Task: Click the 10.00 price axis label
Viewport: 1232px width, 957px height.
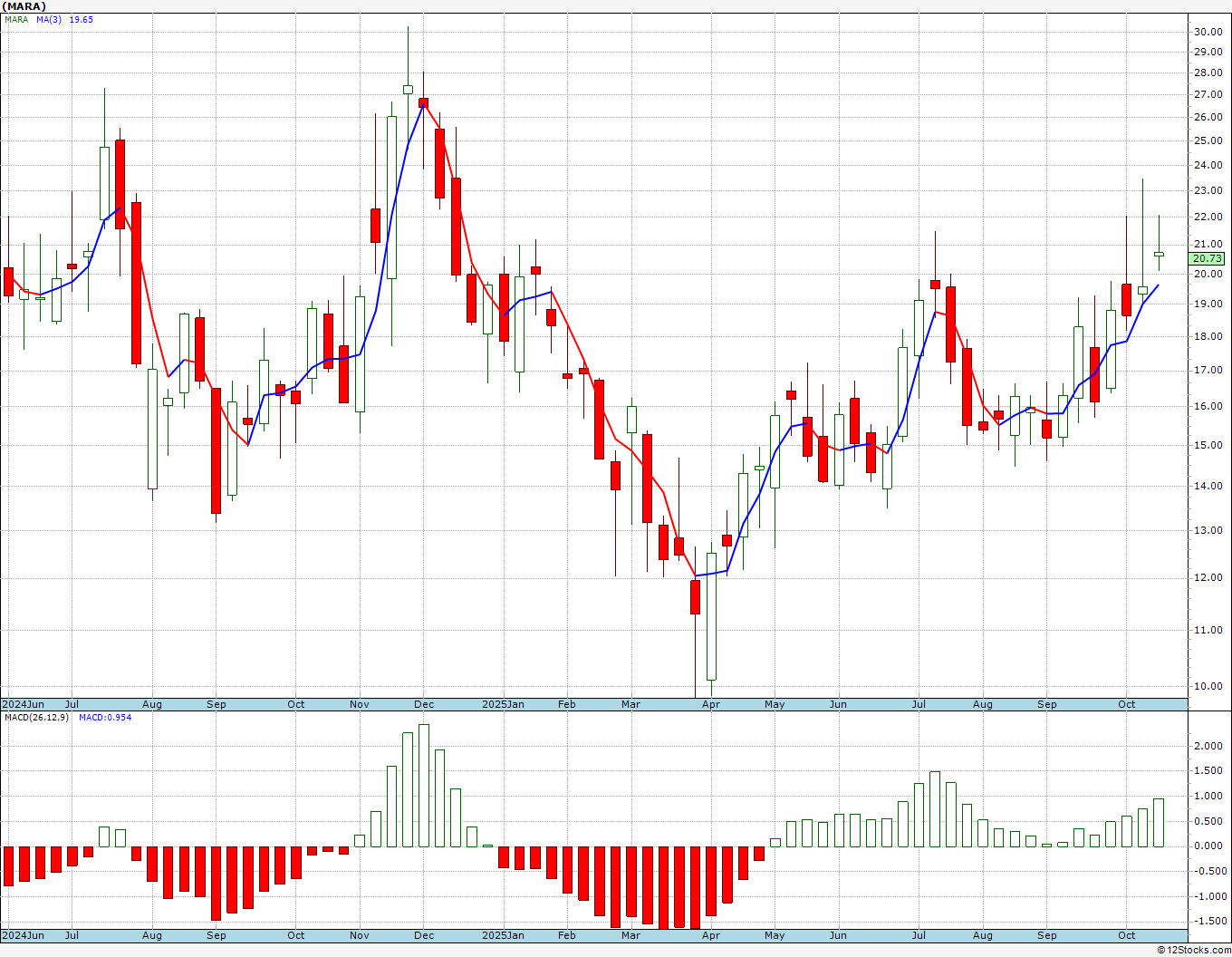Action: pos(1208,687)
